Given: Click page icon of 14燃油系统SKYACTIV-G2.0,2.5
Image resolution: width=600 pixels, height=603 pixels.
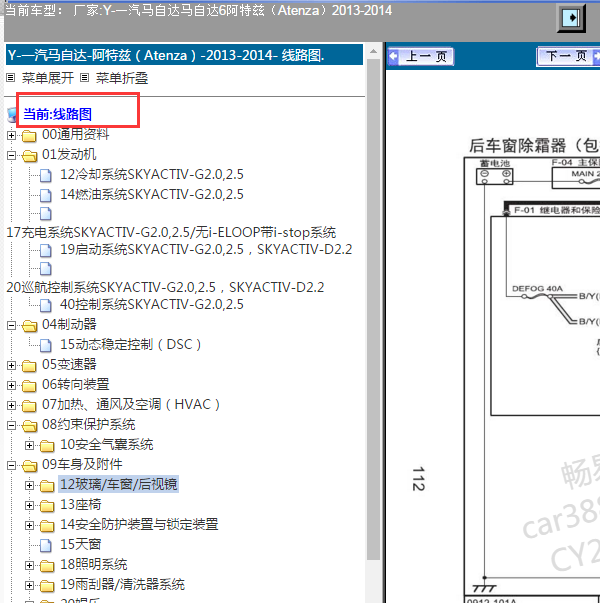Looking at the screenshot, I should click(x=46, y=195).
